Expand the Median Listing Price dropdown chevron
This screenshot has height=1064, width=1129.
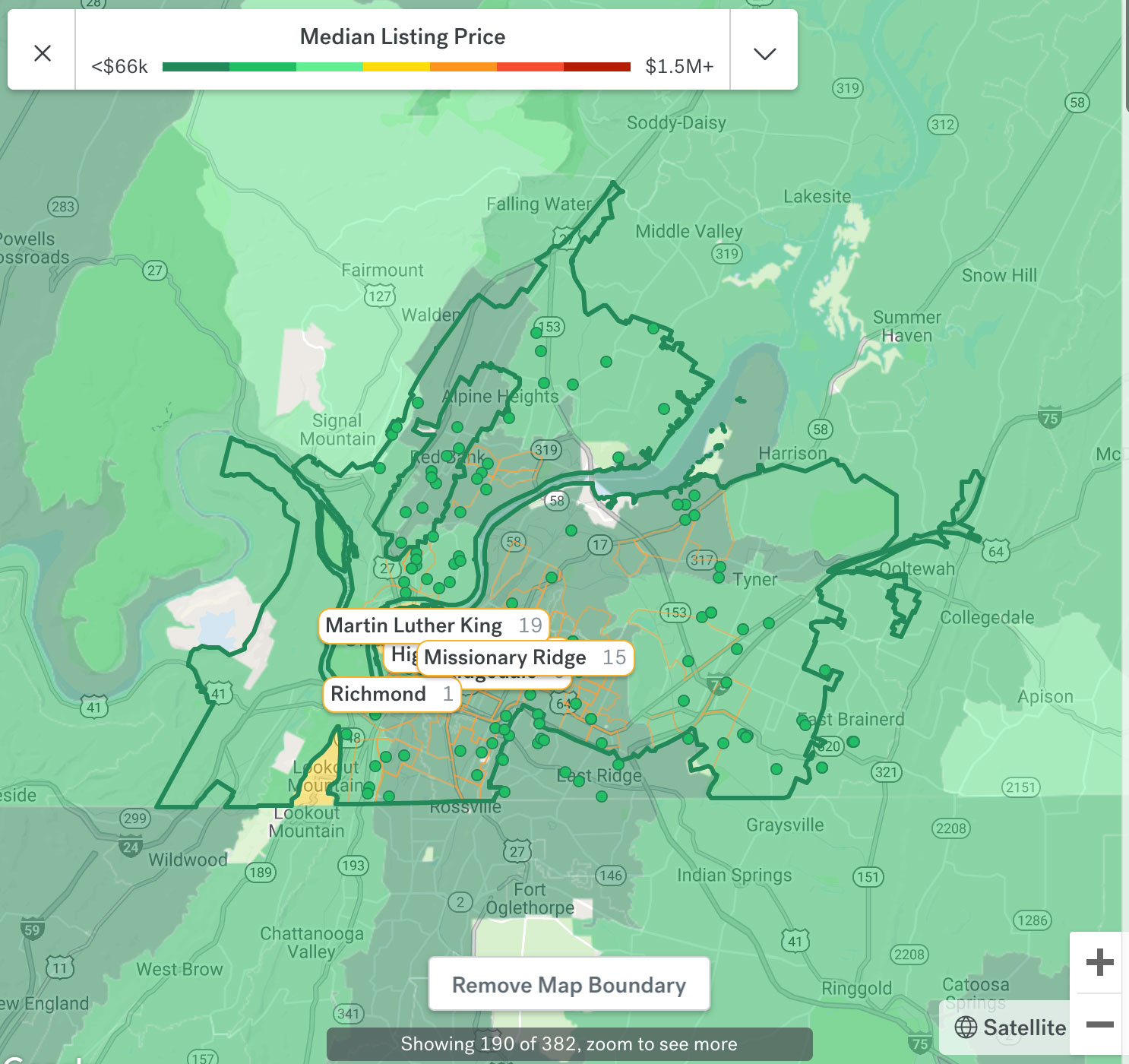764,52
